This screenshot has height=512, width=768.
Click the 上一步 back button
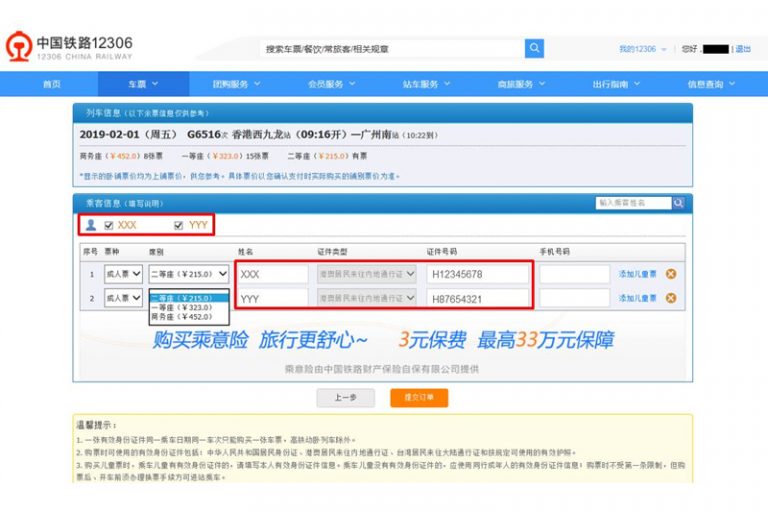click(345, 397)
